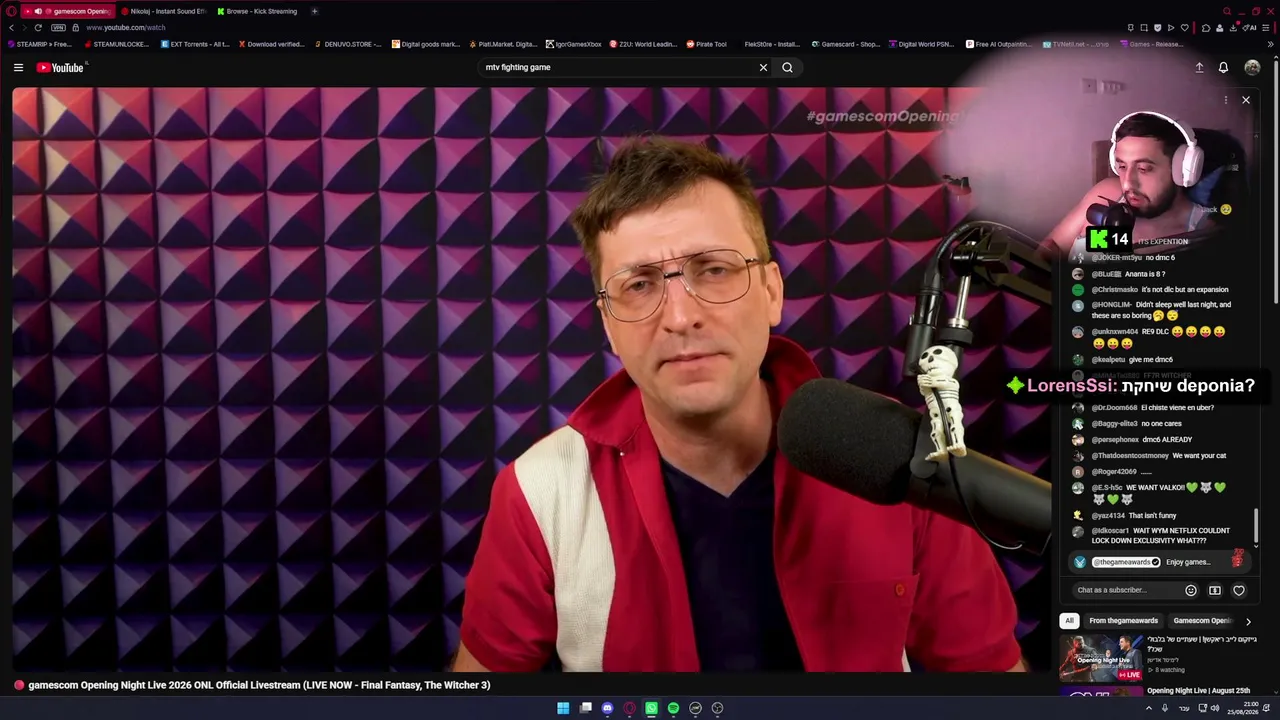
Task: Open YouTube notifications bell
Action: click(1223, 67)
